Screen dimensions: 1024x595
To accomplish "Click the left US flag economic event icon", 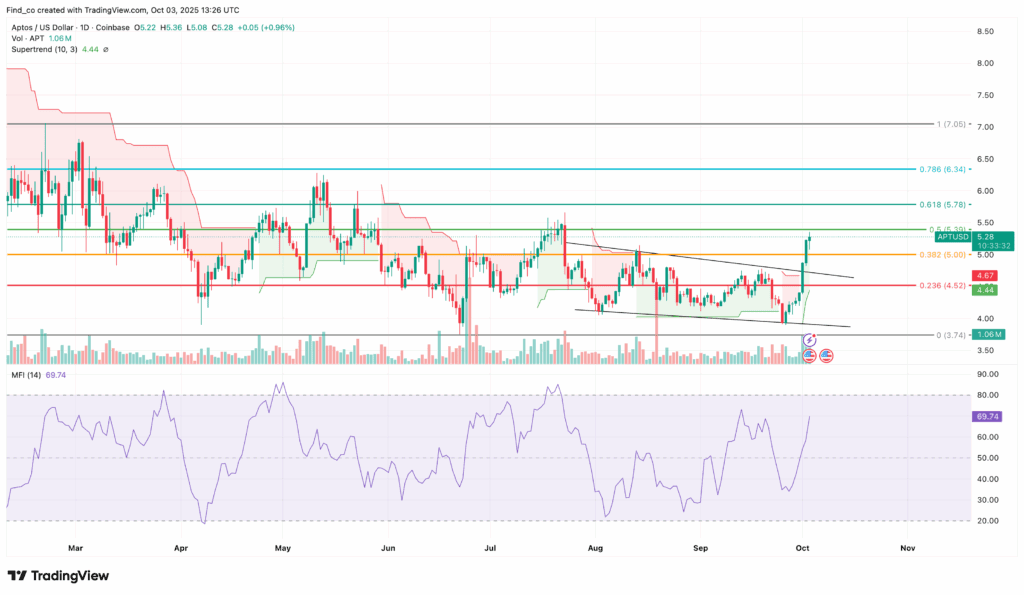I will click(x=809, y=355).
